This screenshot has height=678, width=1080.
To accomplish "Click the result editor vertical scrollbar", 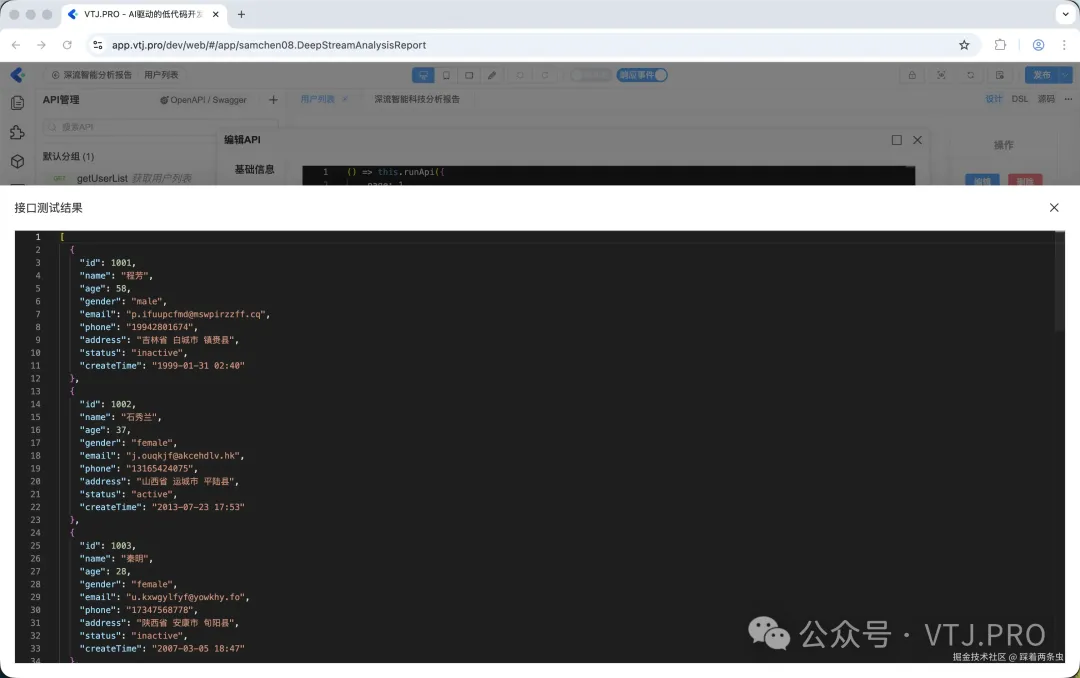I will tap(1059, 282).
